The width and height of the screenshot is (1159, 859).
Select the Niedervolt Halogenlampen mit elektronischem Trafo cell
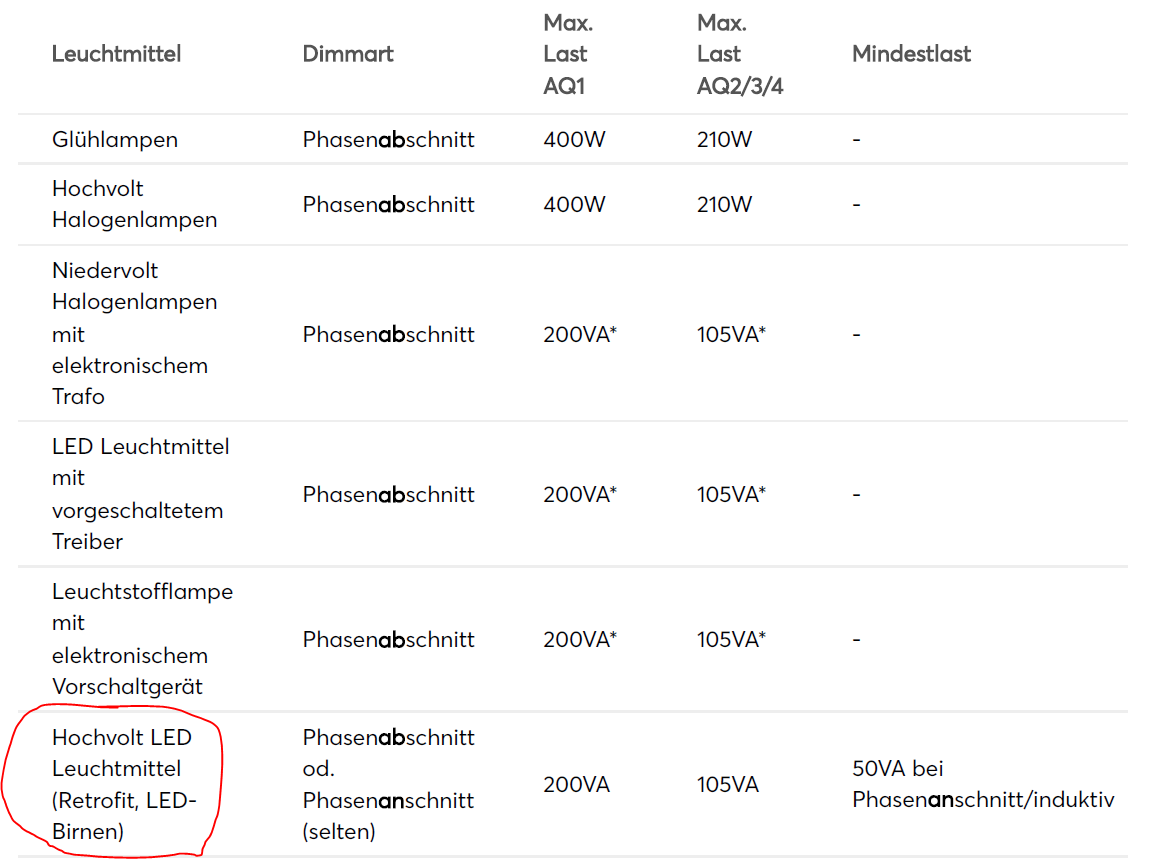coord(134,333)
